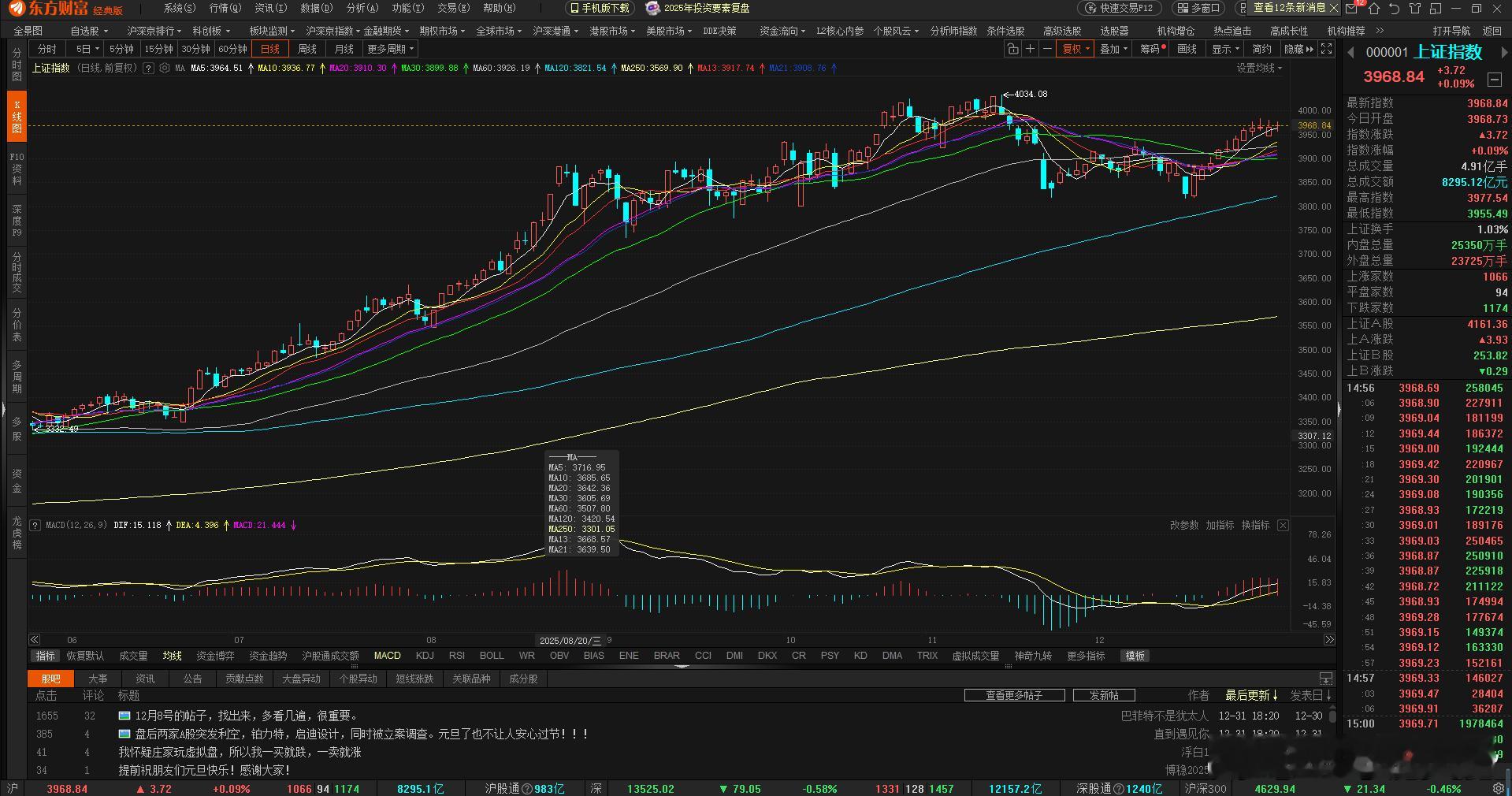Zoom in chart with plus icon
The width and height of the screenshot is (1512, 796).
click(1030, 49)
